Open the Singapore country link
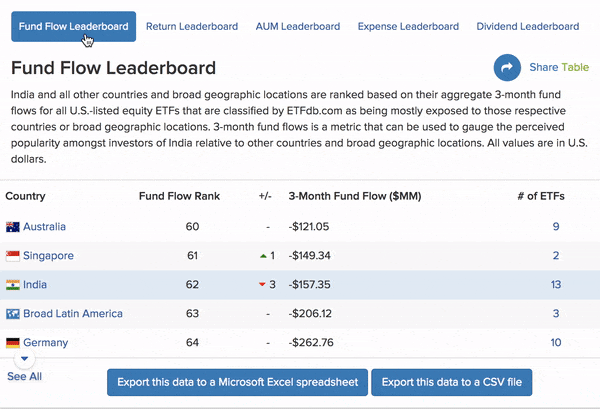This screenshot has width=600, height=409. tap(48, 256)
